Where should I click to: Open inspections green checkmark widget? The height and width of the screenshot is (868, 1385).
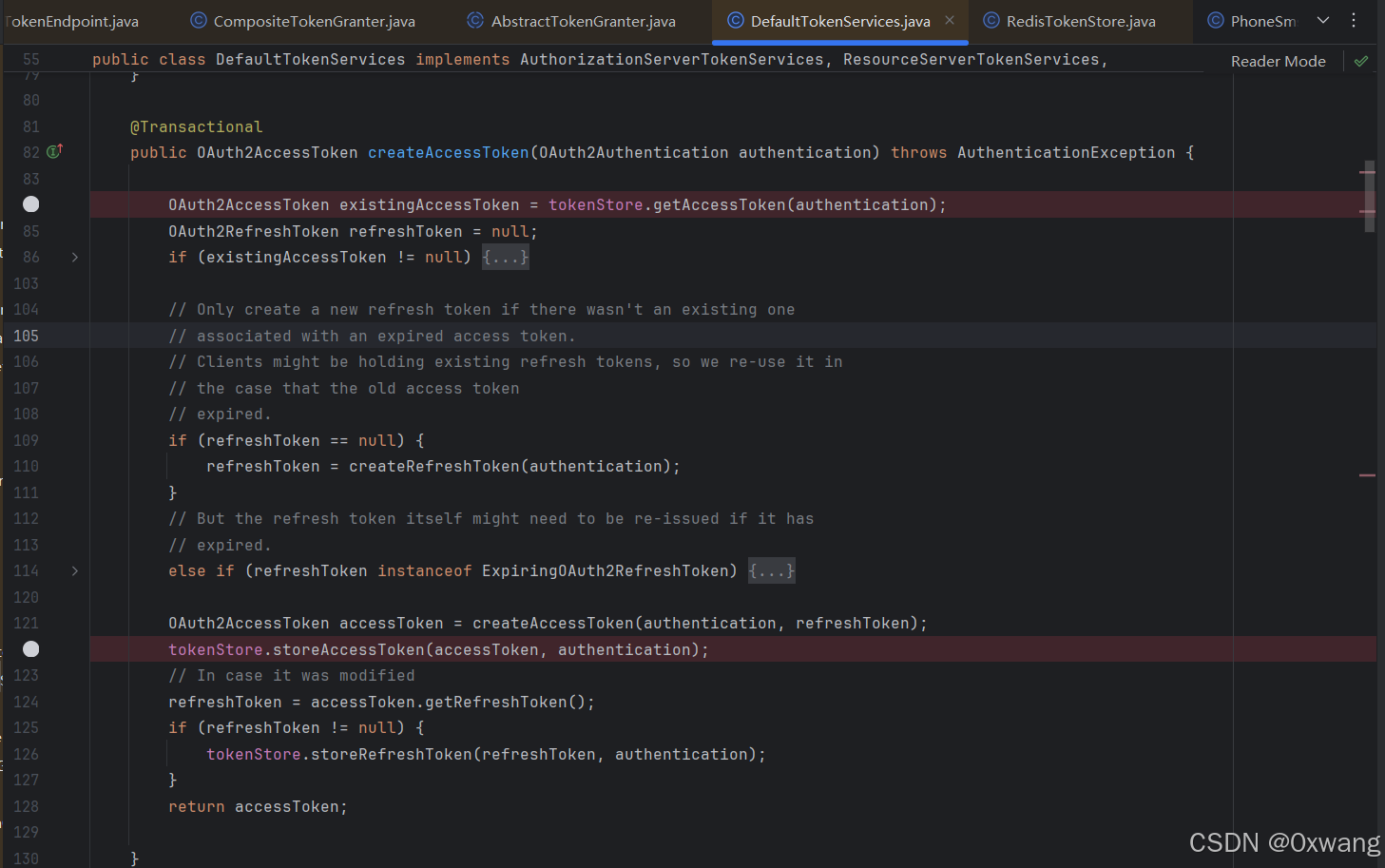tap(1361, 61)
